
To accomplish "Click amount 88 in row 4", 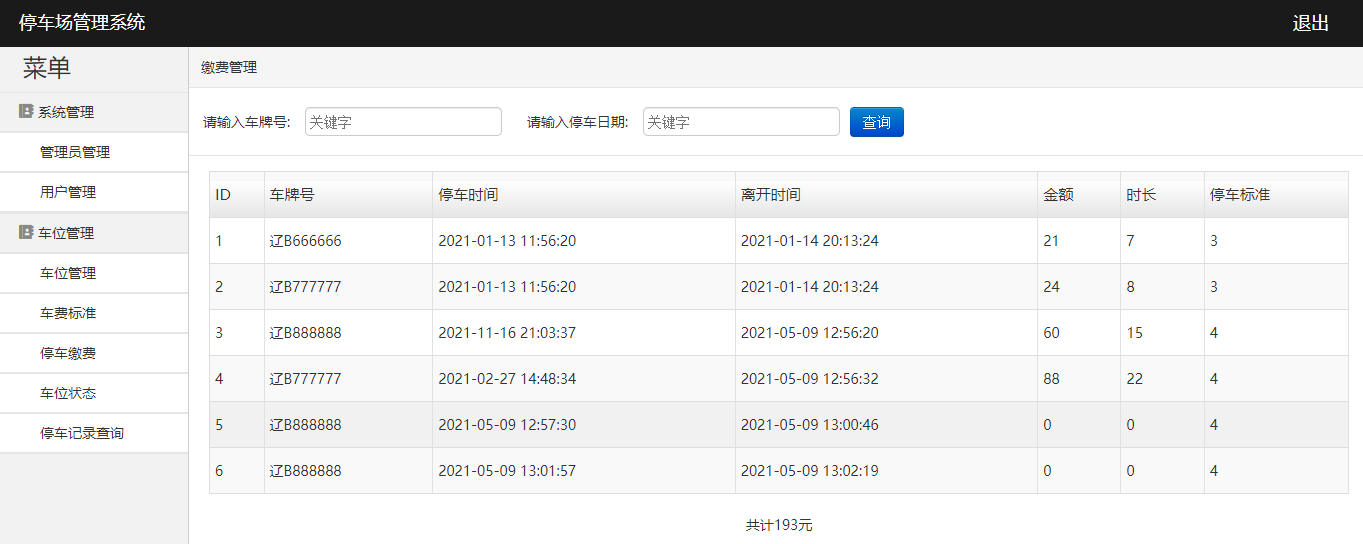I will coord(1051,379).
